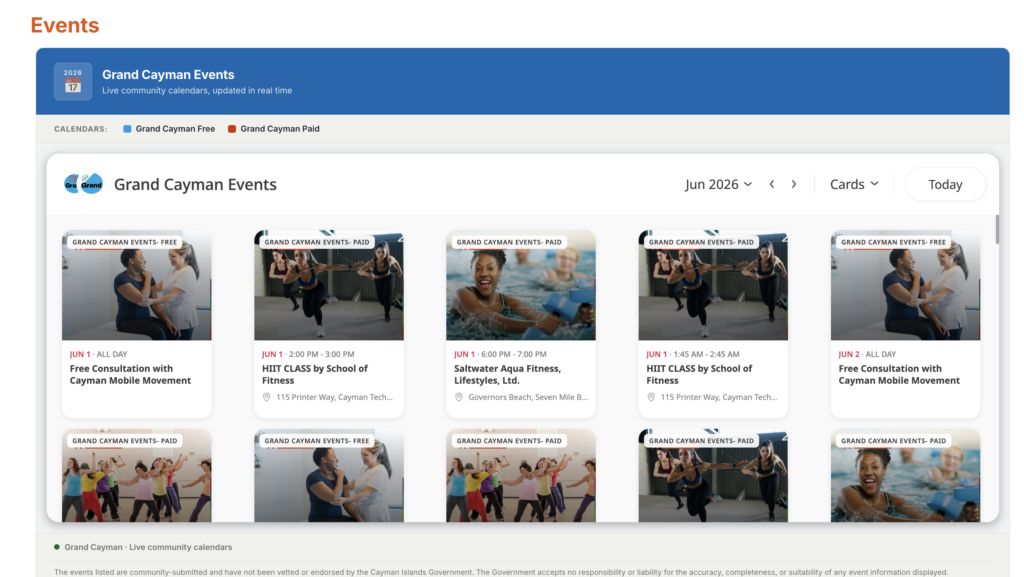Image resolution: width=1024 pixels, height=577 pixels.
Task: Click the HIIT class image for 1:45 AM event
Action: (713, 285)
